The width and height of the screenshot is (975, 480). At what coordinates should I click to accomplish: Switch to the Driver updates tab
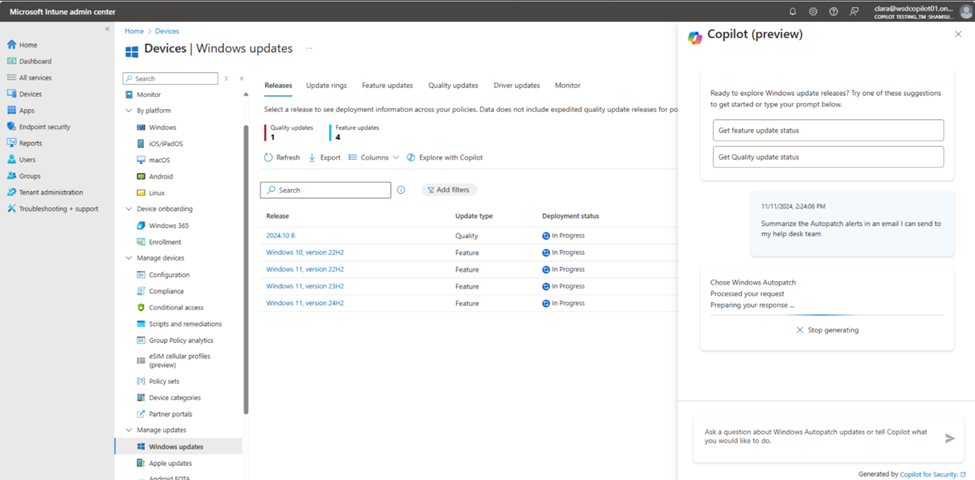tap(517, 86)
